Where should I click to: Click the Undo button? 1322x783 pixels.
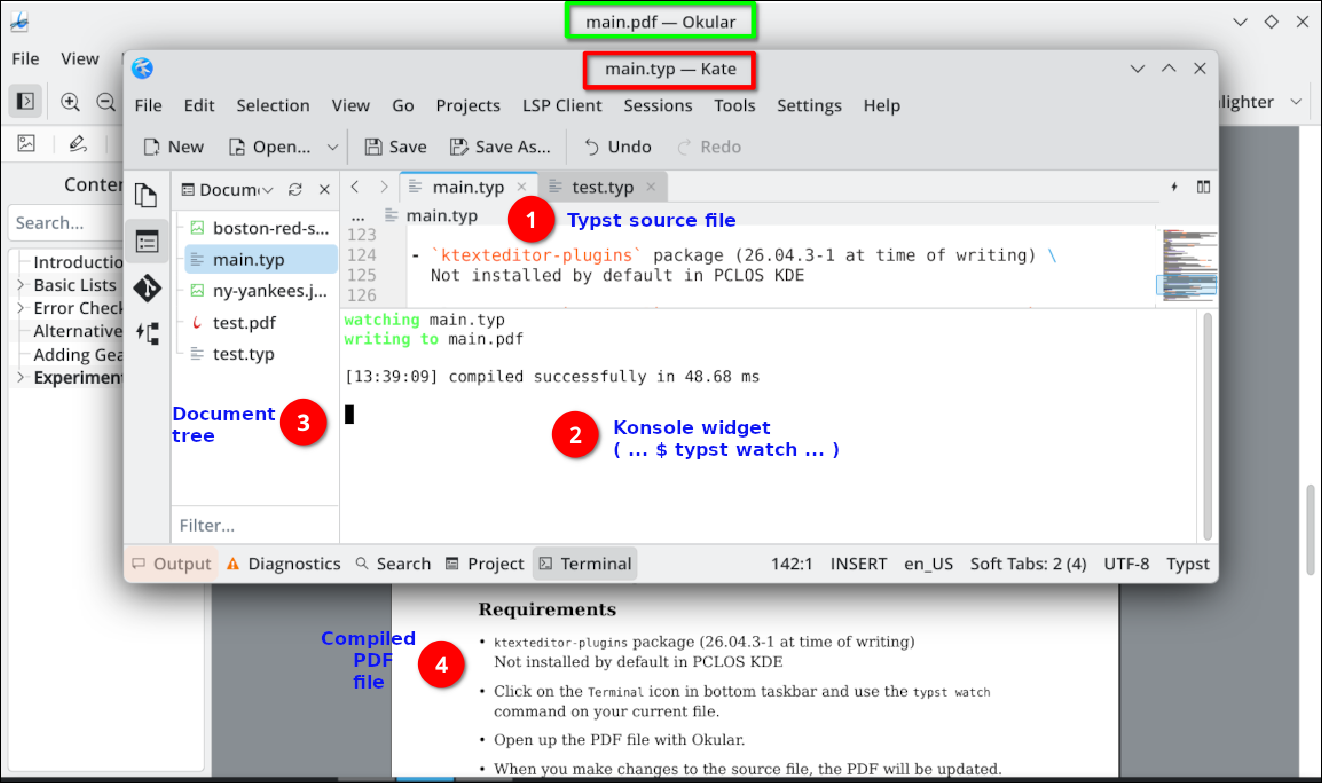pyautogui.click(x=617, y=147)
